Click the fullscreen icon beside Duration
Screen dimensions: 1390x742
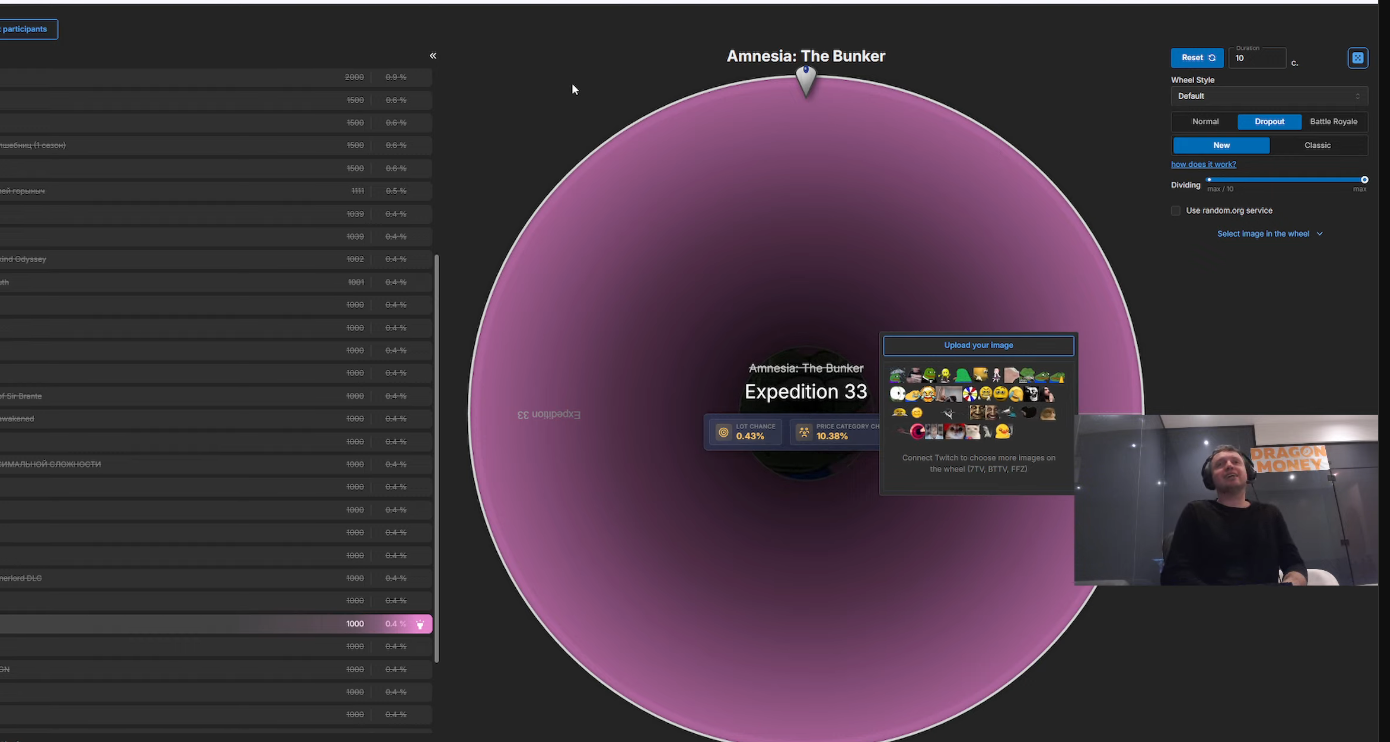pos(1357,58)
